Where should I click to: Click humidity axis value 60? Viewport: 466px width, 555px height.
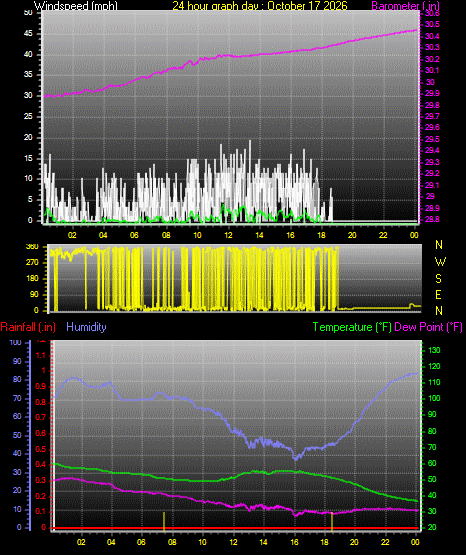click(17, 416)
